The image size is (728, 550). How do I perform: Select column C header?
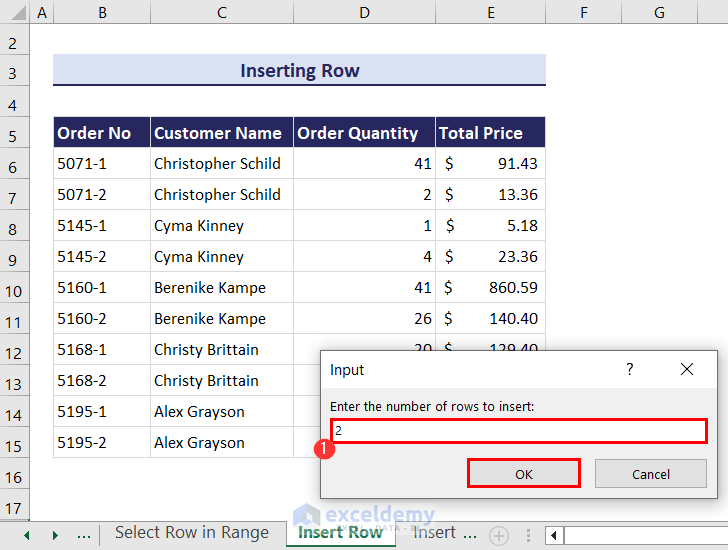[x=221, y=12]
